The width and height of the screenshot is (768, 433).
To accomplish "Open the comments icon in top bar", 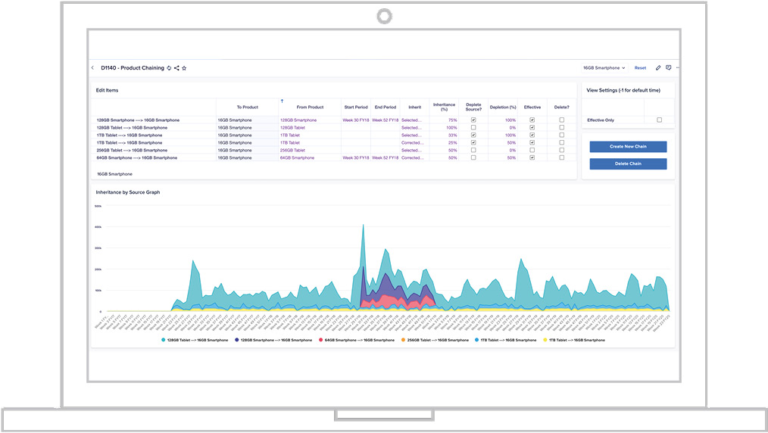I will pyautogui.click(x=669, y=68).
